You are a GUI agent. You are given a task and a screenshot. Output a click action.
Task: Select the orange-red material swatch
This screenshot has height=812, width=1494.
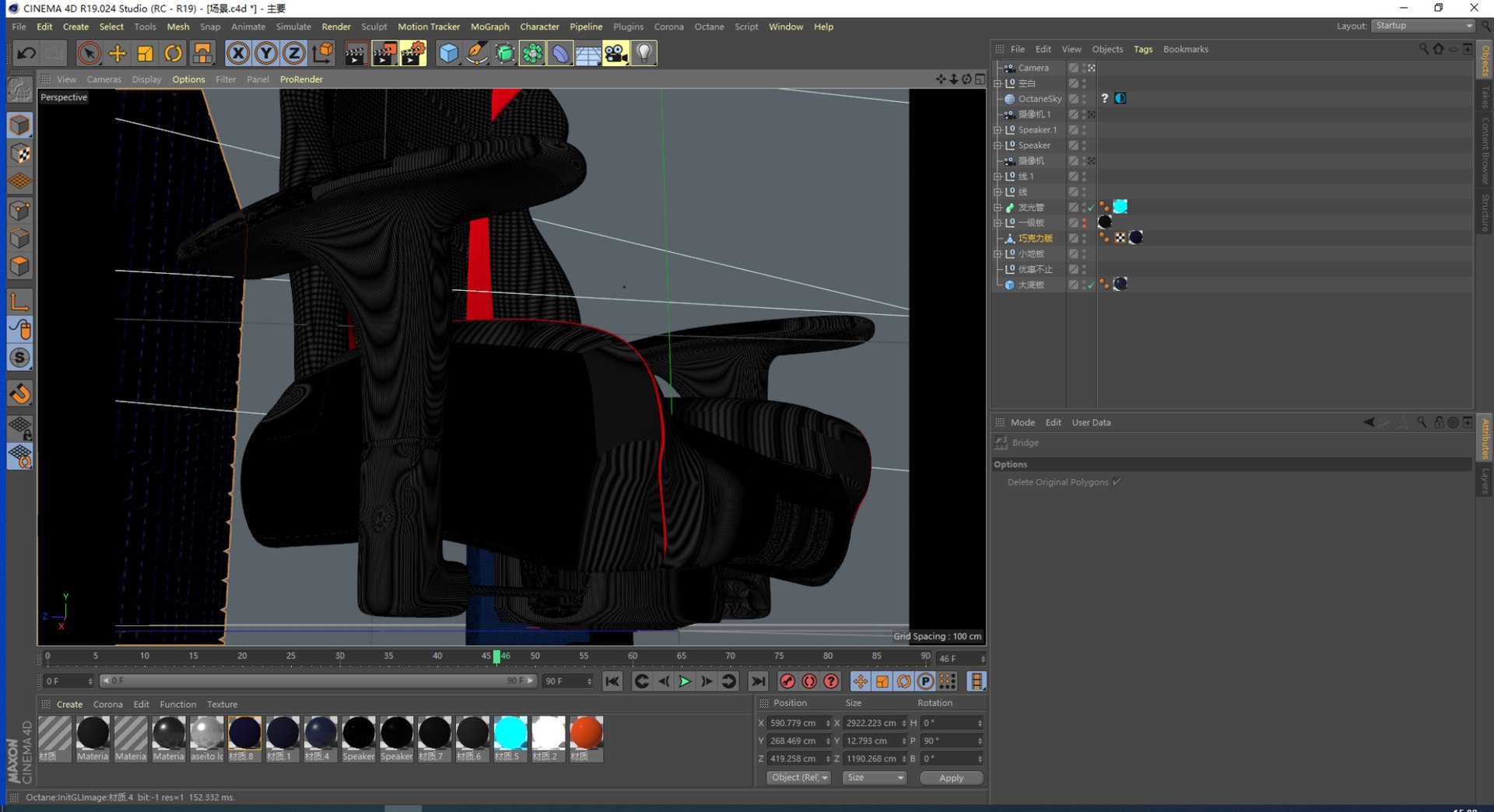(x=586, y=739)
